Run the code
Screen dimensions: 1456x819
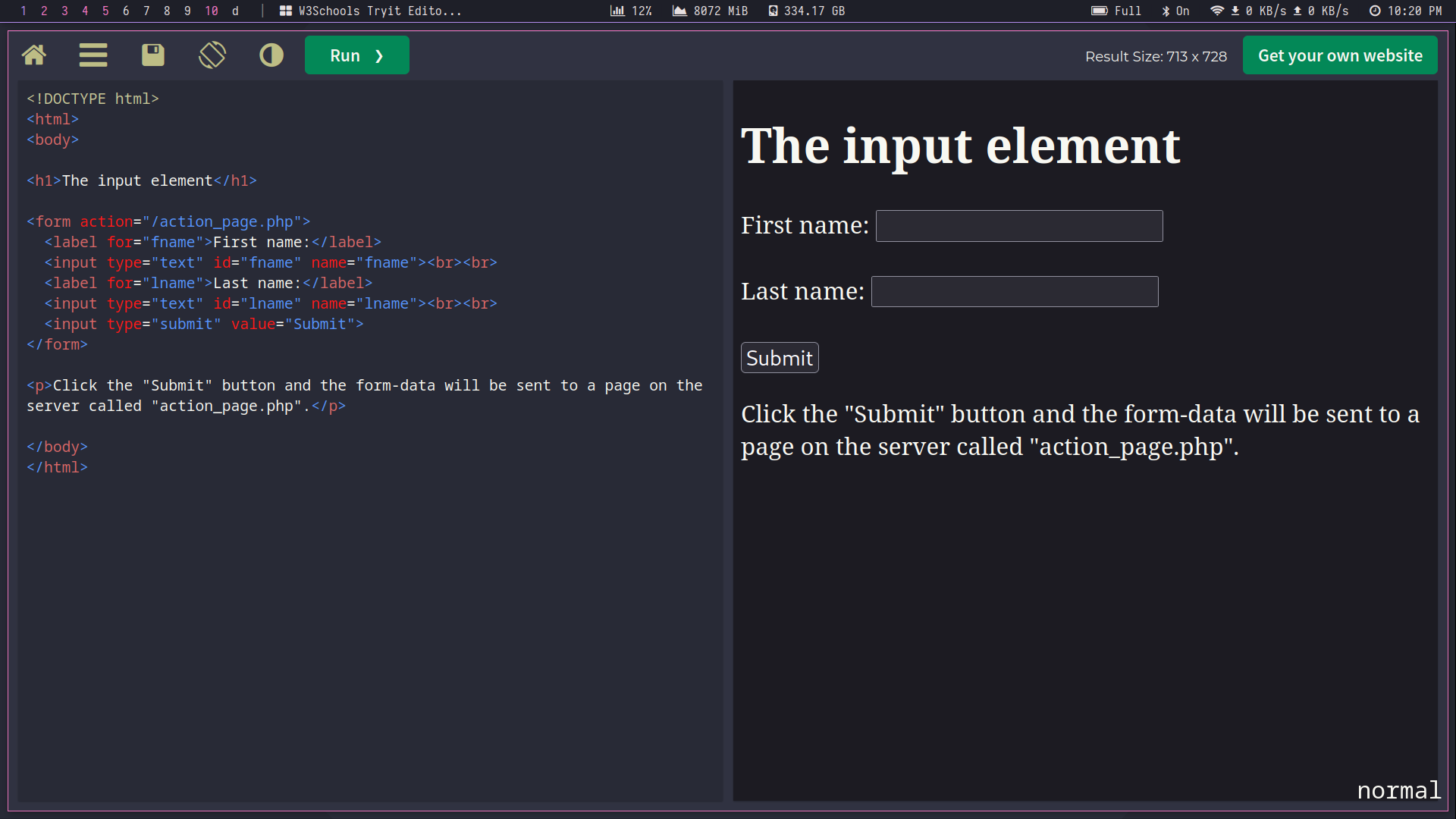point(356,55)
